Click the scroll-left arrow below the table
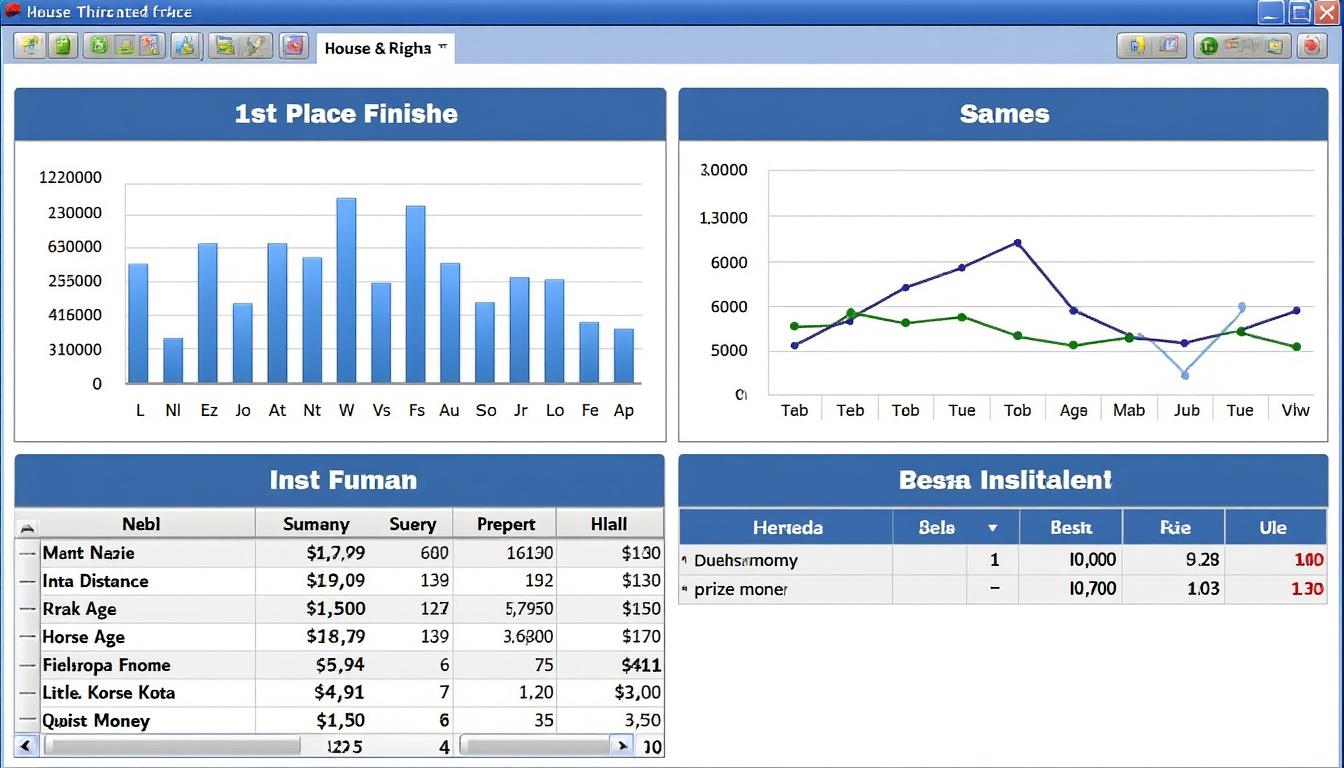Image resolution: width=1344 pixels, height=768 pixels. tap(26, 746)
